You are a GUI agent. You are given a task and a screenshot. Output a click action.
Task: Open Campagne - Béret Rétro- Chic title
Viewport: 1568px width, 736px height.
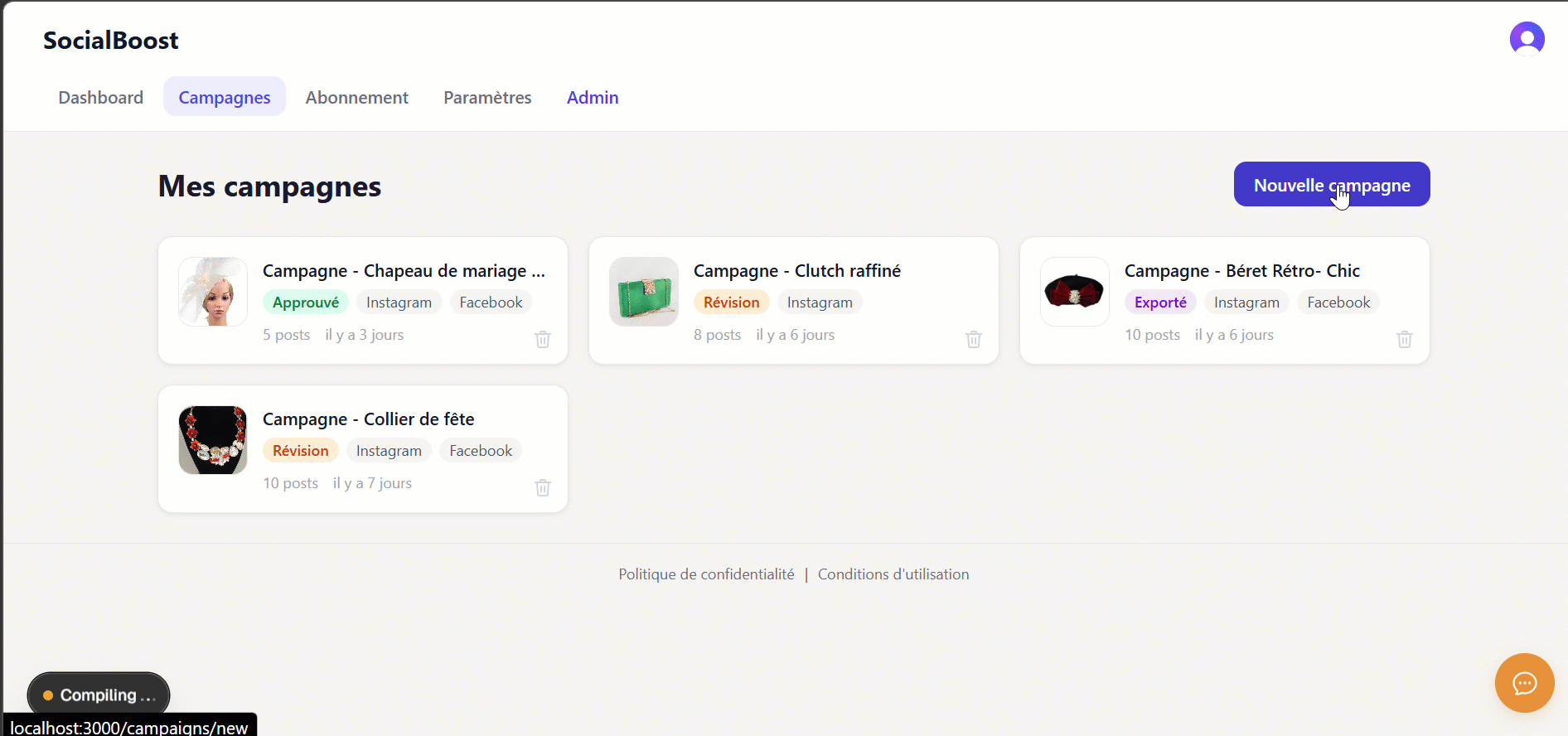[1241, 271]
